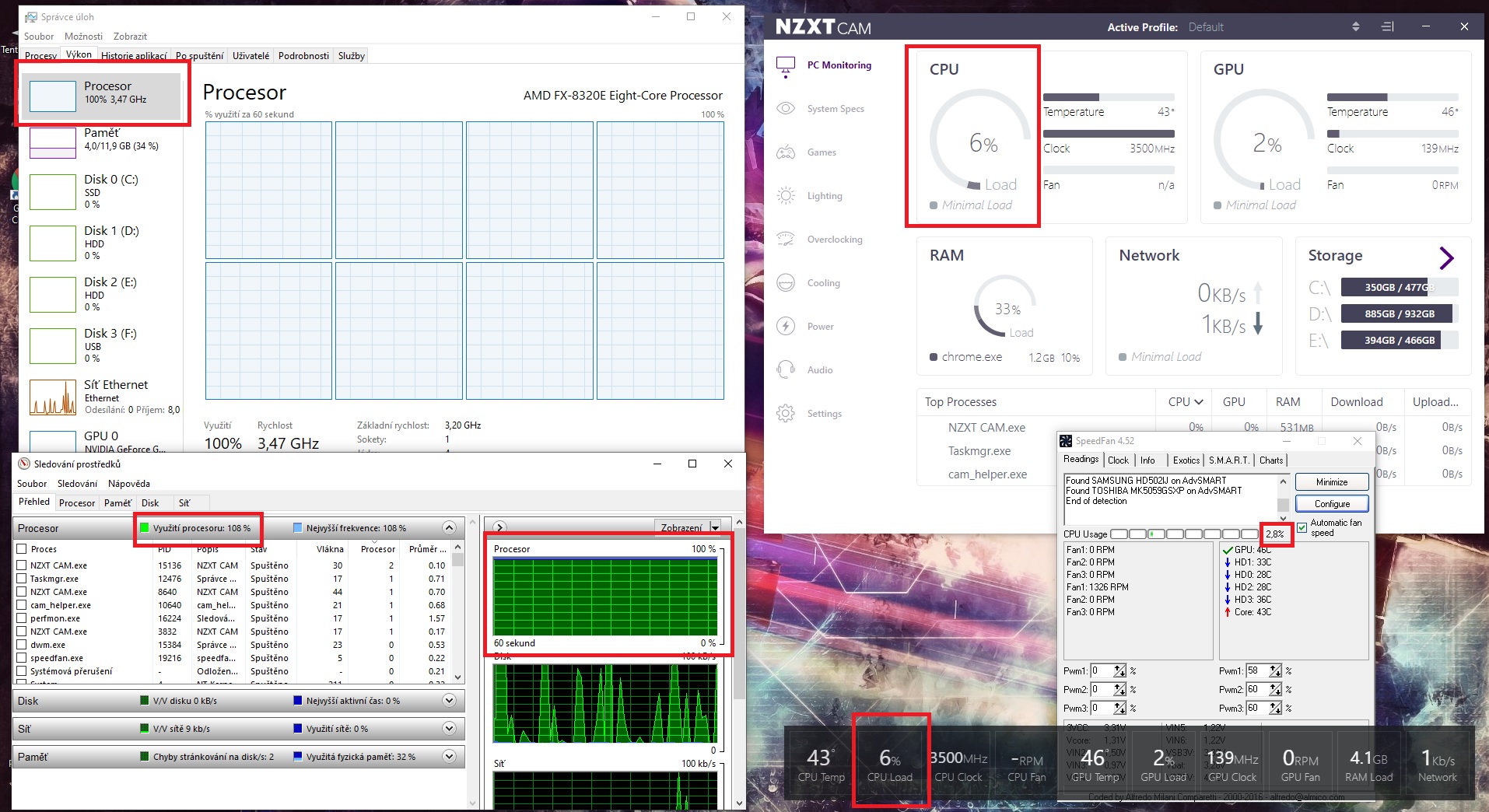Select Disk 3 (F:) thumbnail in Task Manager

pyautogui.click(x=53, y=346)
